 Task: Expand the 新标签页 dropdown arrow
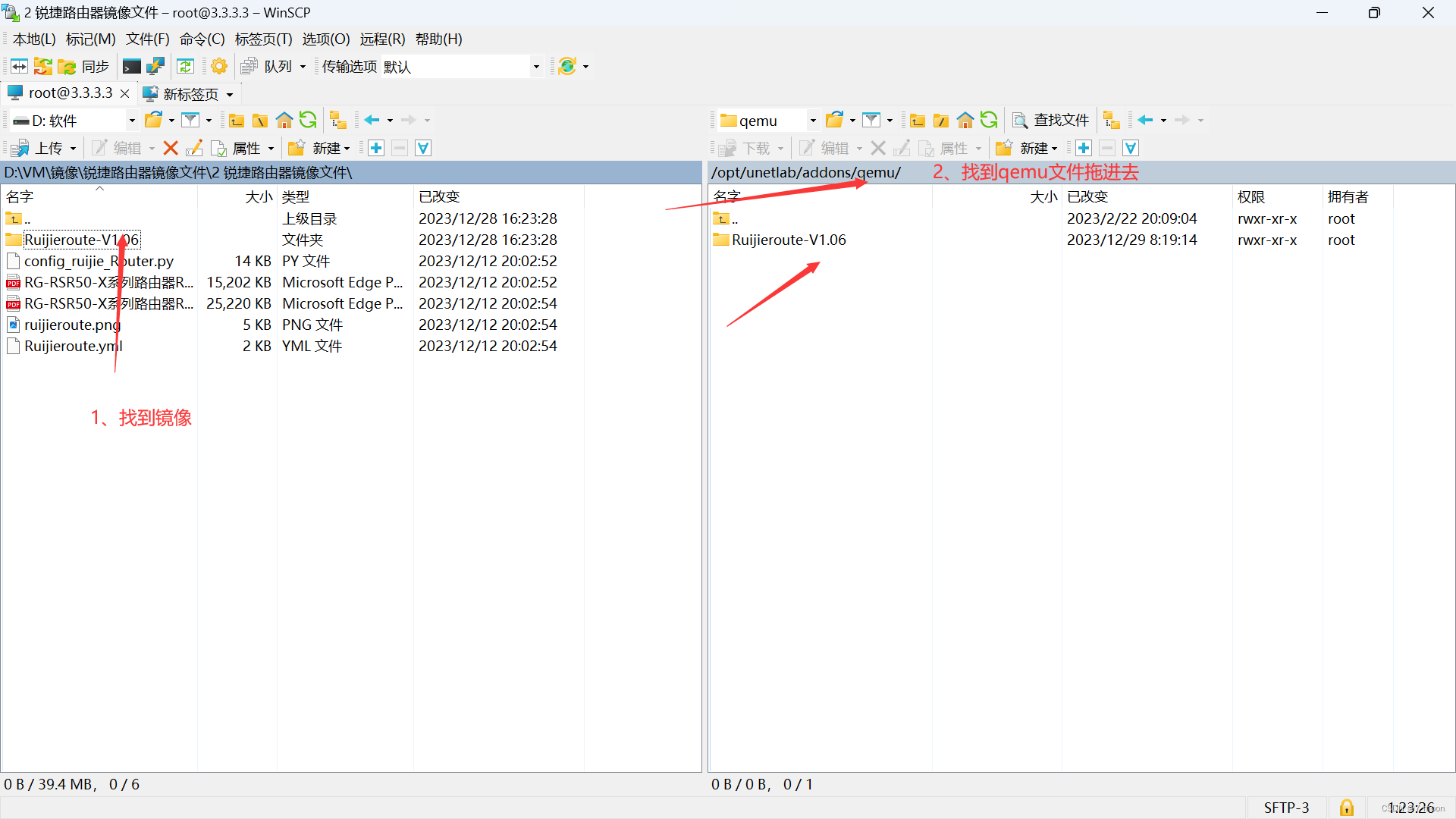pos(230,94)
